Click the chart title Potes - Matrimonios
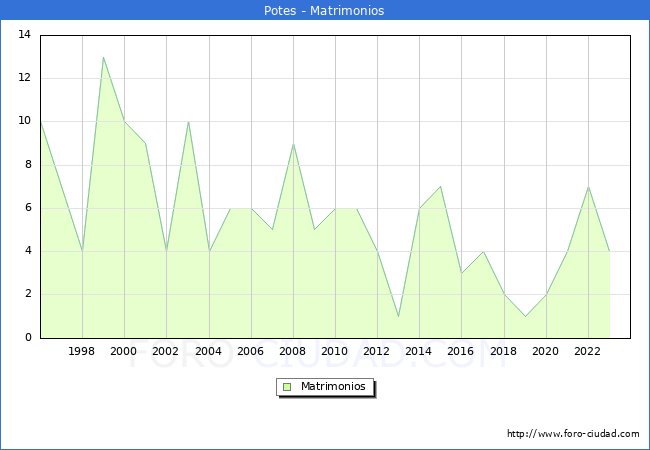The width and height of the screenshot is (650, 450). pyautogui.click(x=324, y=10)
